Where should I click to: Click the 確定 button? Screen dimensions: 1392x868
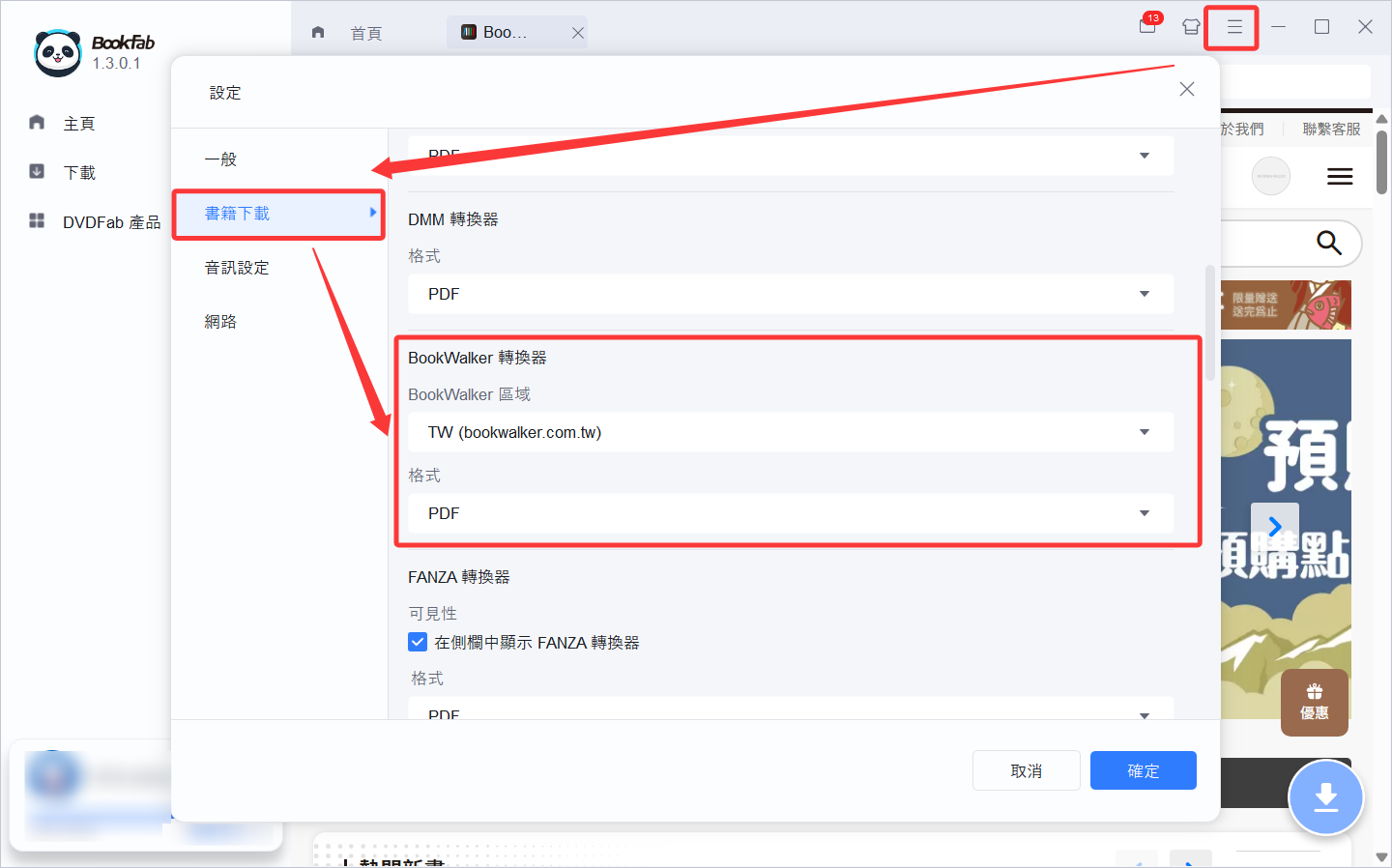1144,770
